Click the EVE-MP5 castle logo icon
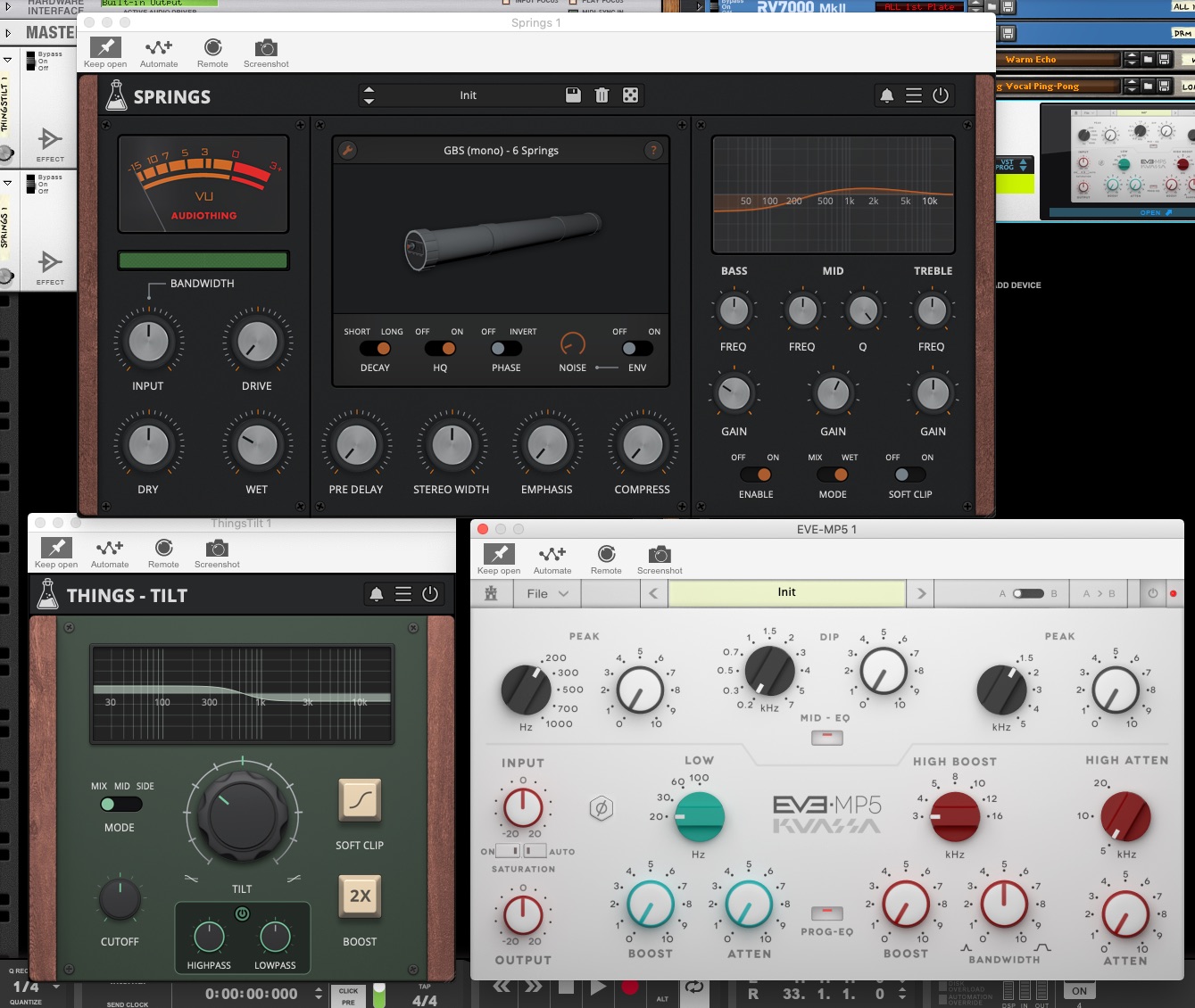 pos(491,593)
